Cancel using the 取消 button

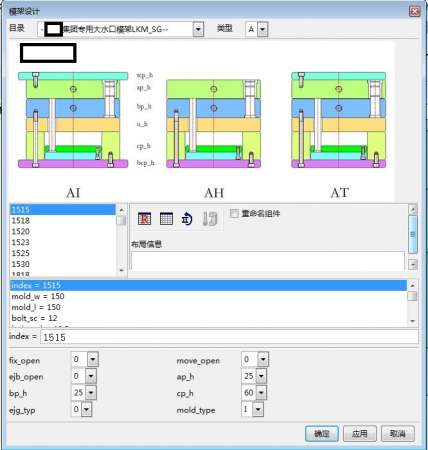(398, 434)
